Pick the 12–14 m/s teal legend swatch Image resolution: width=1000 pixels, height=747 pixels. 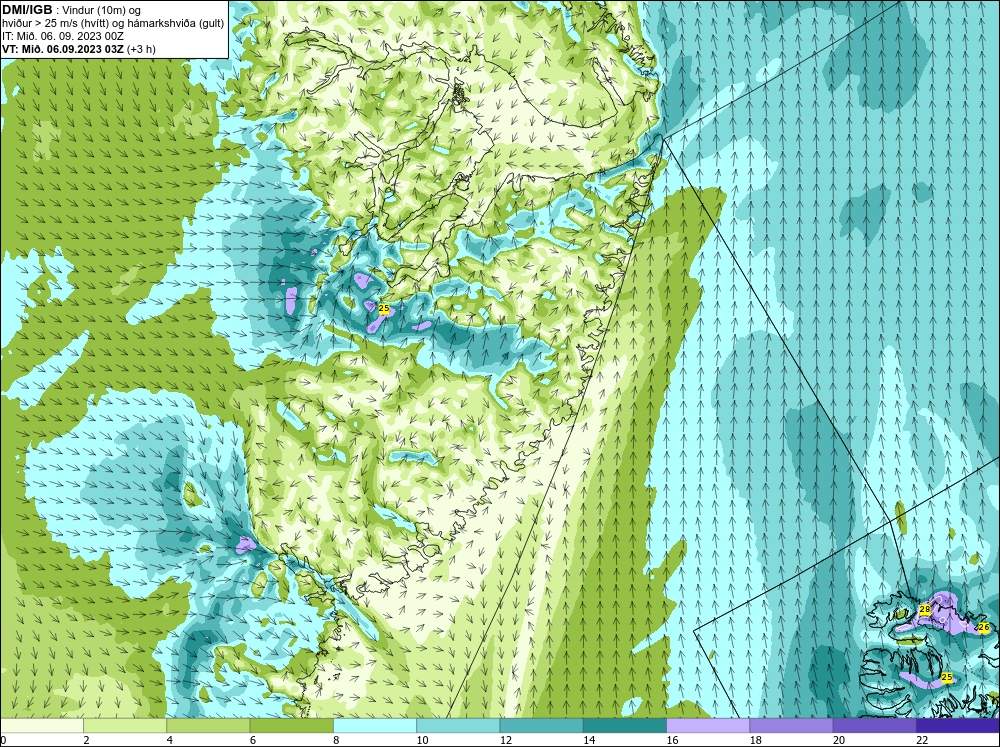(541, 725)
